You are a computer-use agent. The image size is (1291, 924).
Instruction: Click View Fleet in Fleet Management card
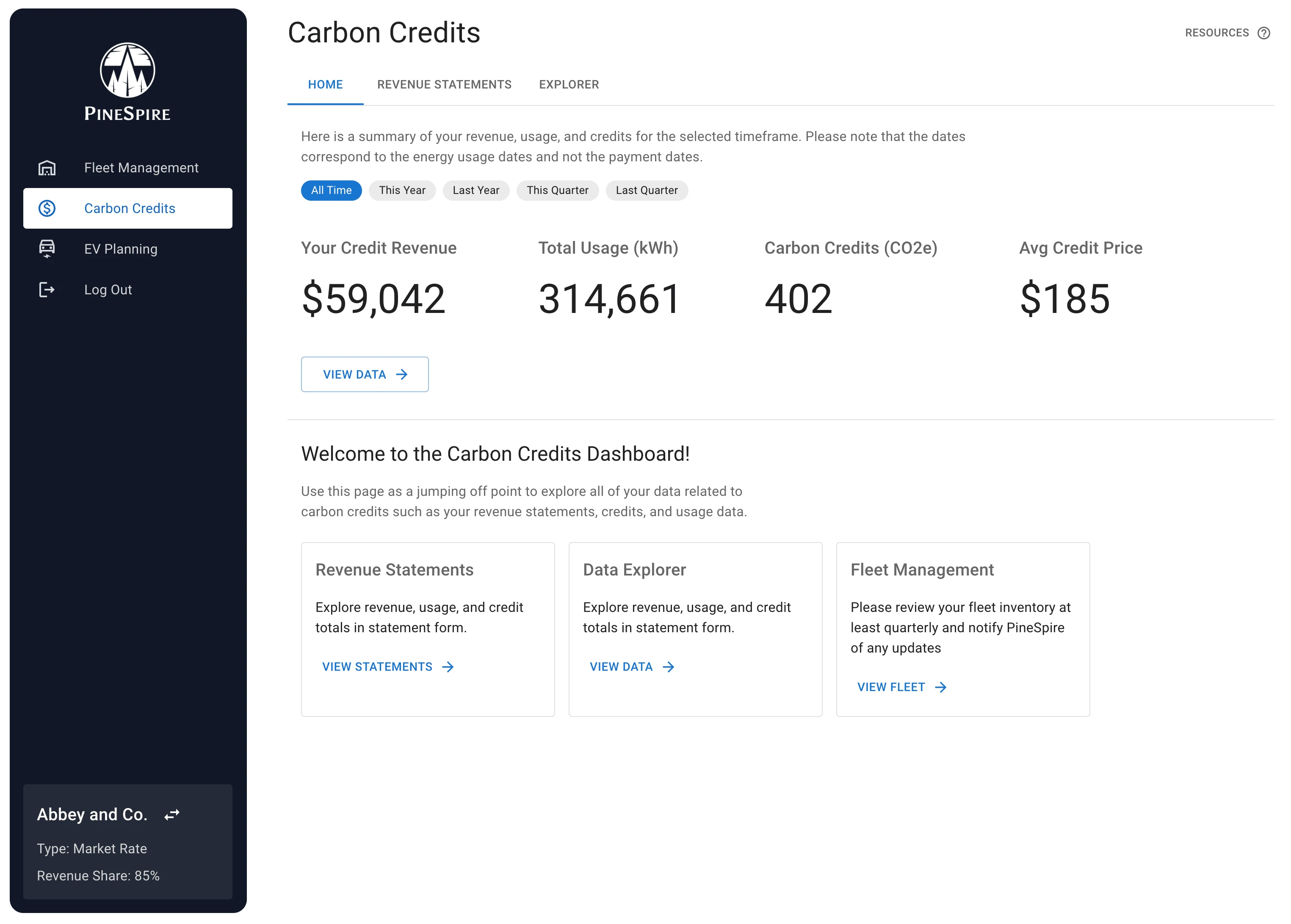902,687
